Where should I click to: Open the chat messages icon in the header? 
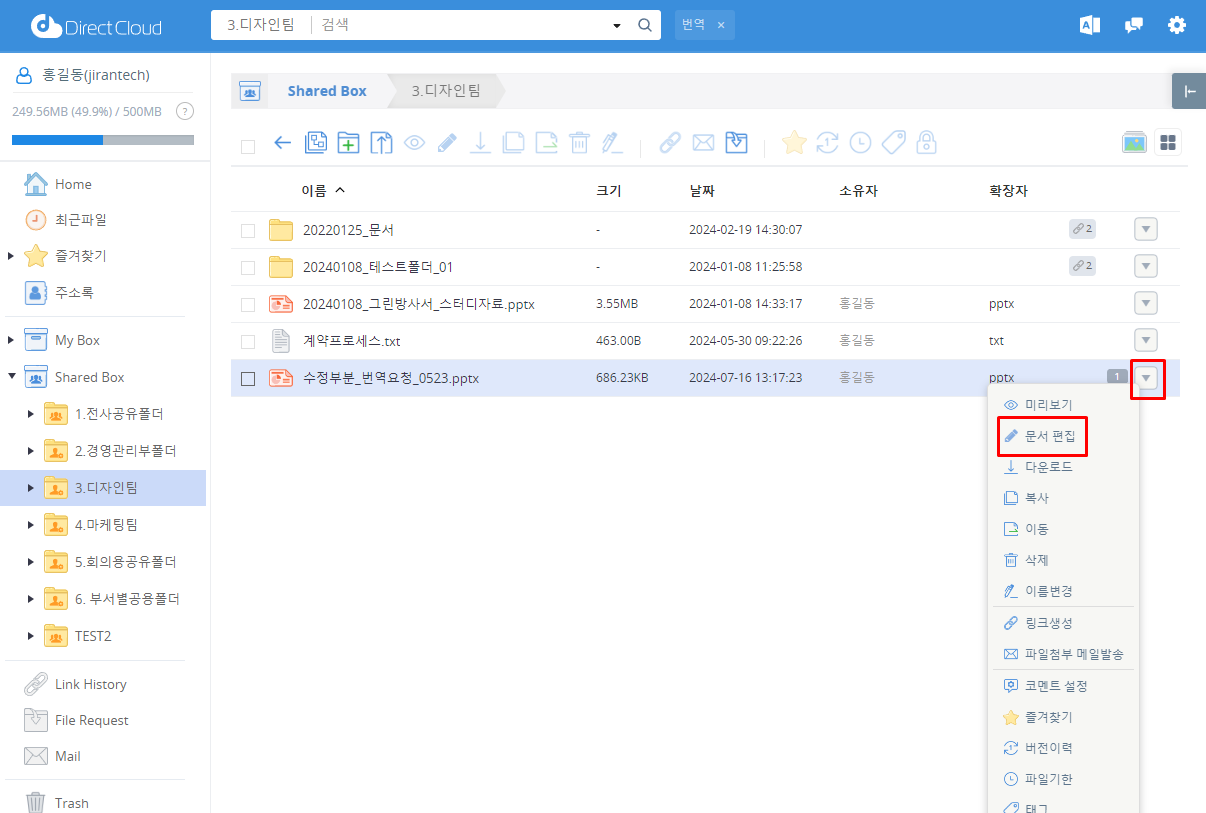(x=1133, y=26)
